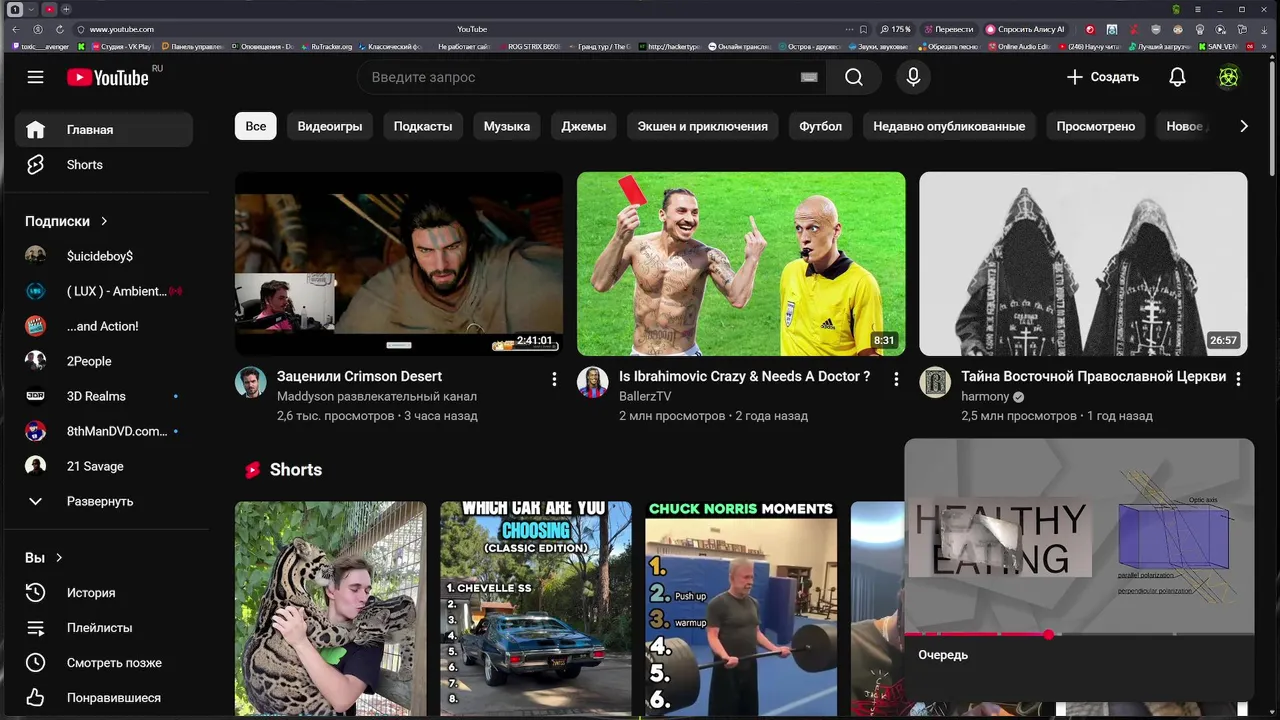The height and width of the screenshot is (720, 1280).
Task: Show more filter chips with right arrow
Action: point(1244,126)
